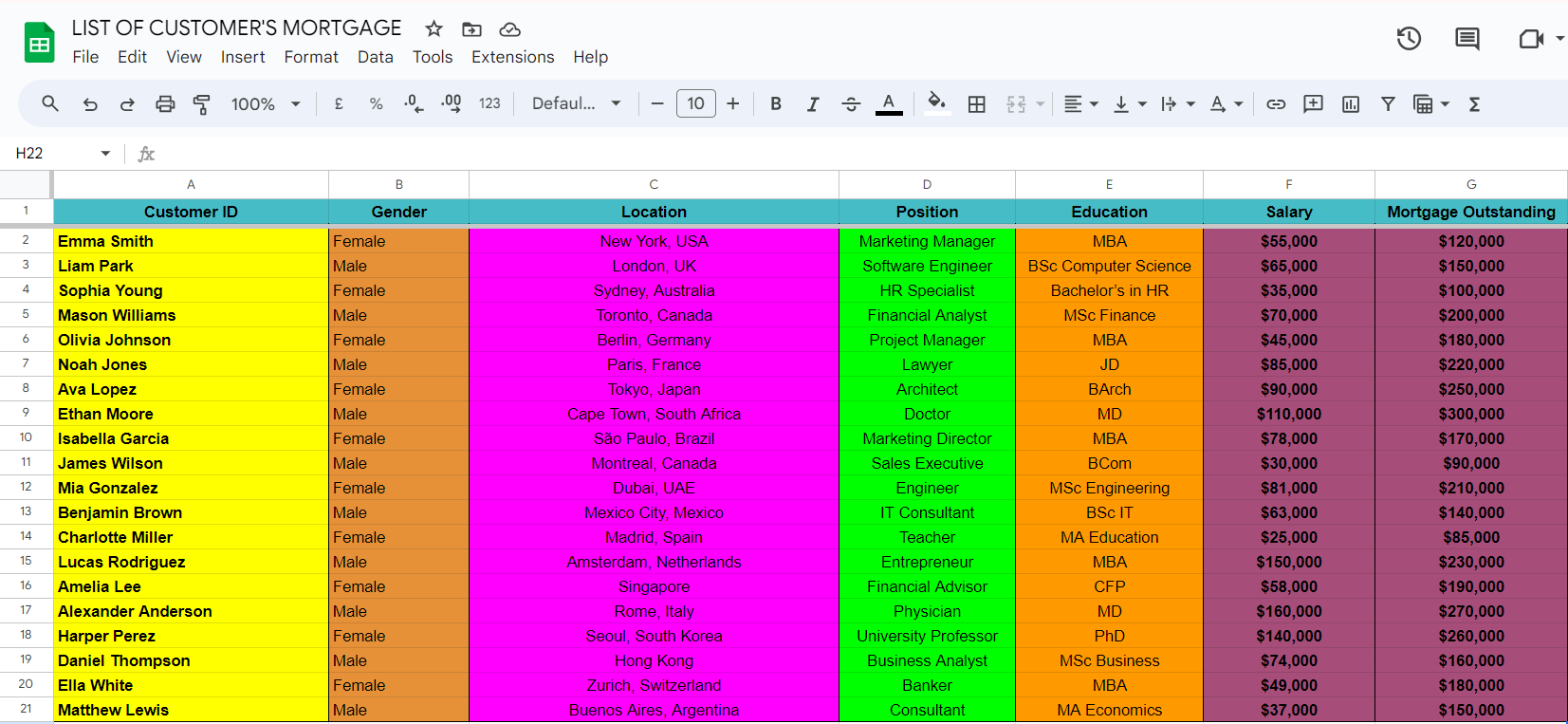The height and width of the screenshot is (724, 1568).
Task: Toggle bold formatting
Action: tap(776, 104)
